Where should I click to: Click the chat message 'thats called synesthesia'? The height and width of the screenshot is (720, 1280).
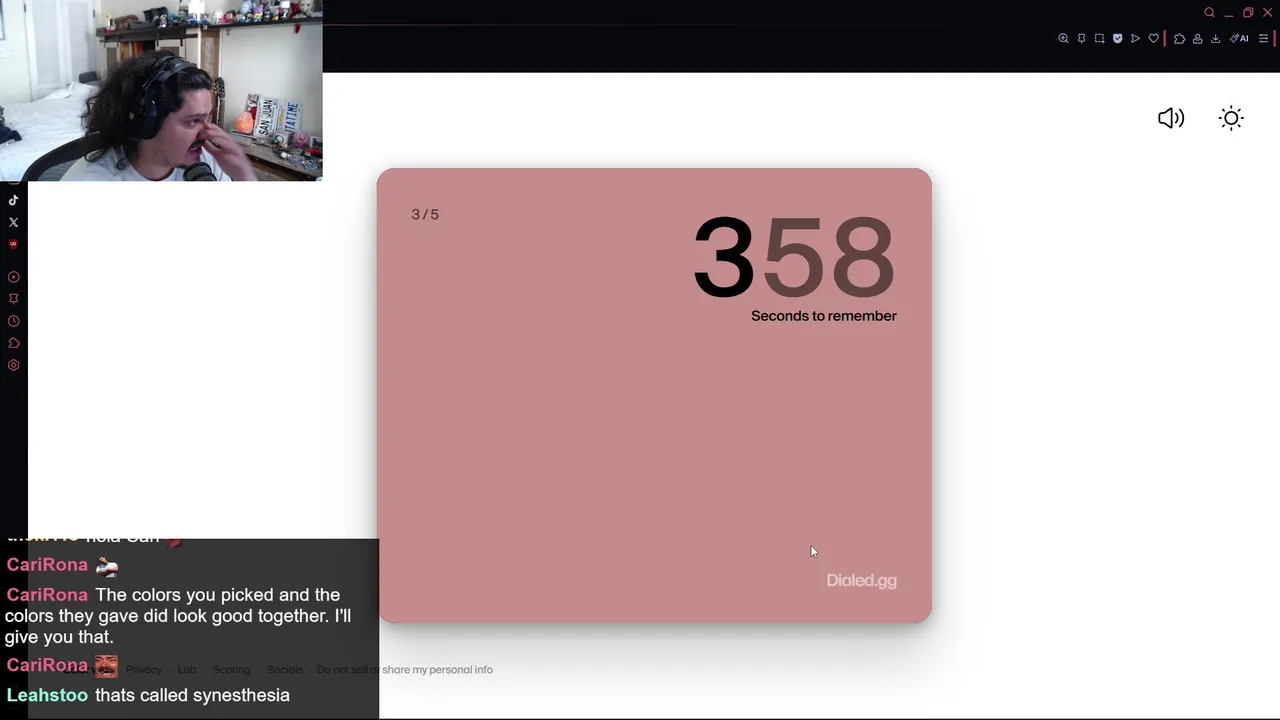click(192, 695)
